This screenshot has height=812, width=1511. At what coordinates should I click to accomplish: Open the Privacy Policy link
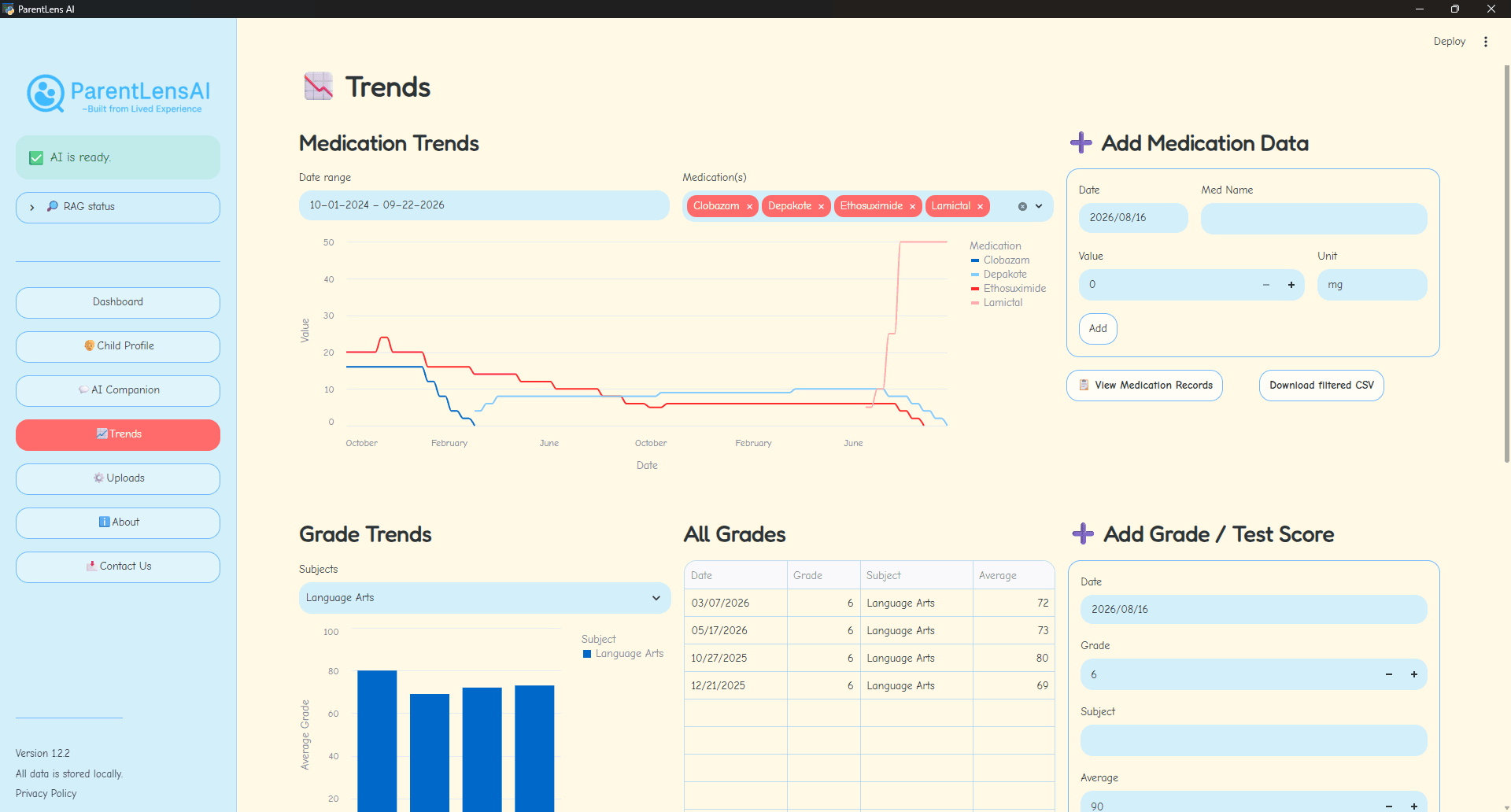[x=46, y=793]
